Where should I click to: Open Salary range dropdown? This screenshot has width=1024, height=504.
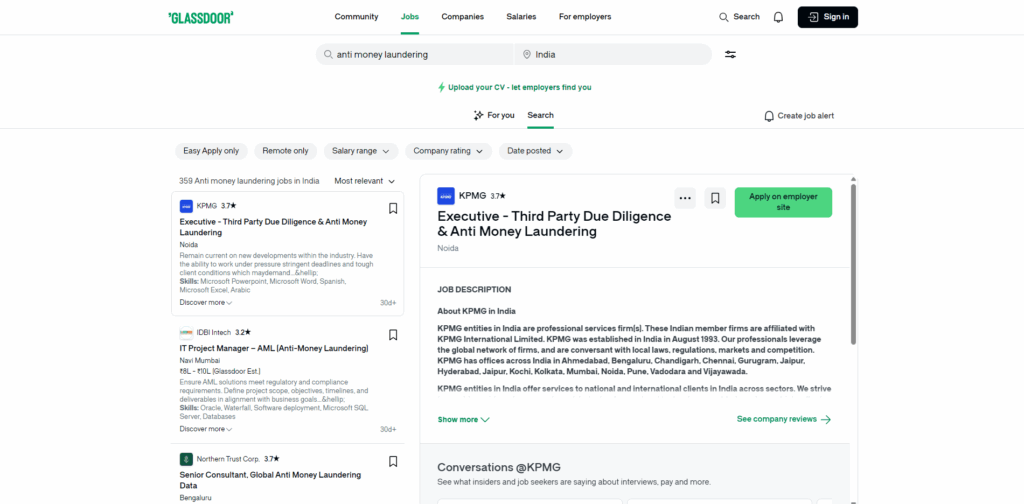[x=361, y=151]
